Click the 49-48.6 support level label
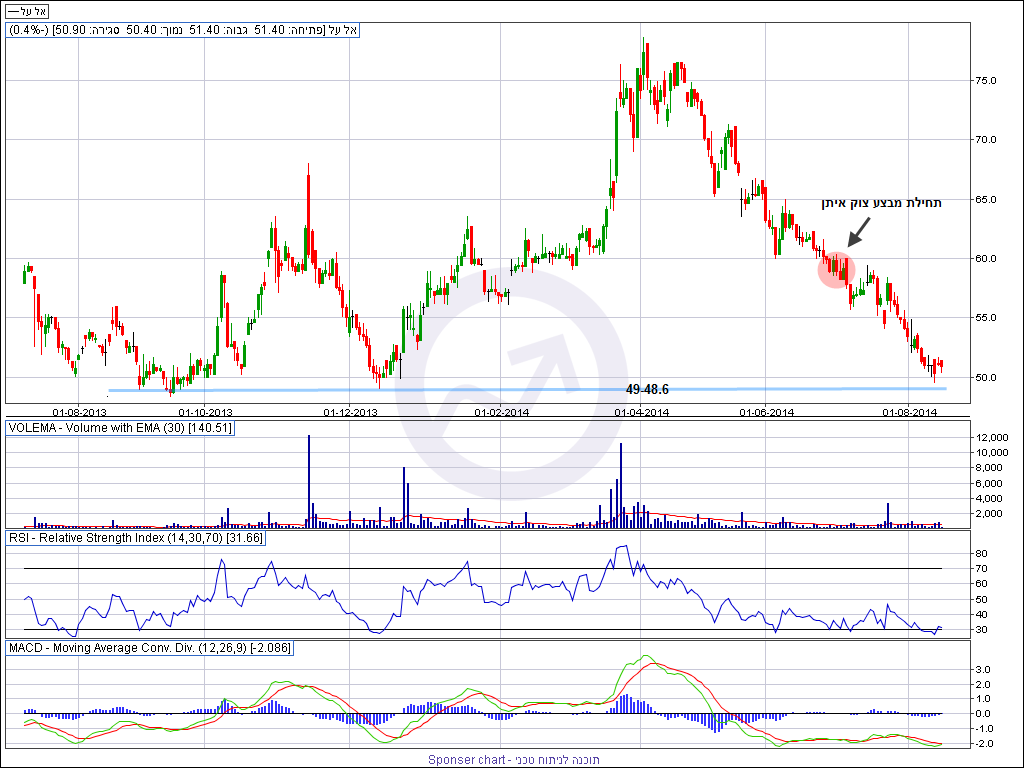1024x768 pixels. point(647,389)
